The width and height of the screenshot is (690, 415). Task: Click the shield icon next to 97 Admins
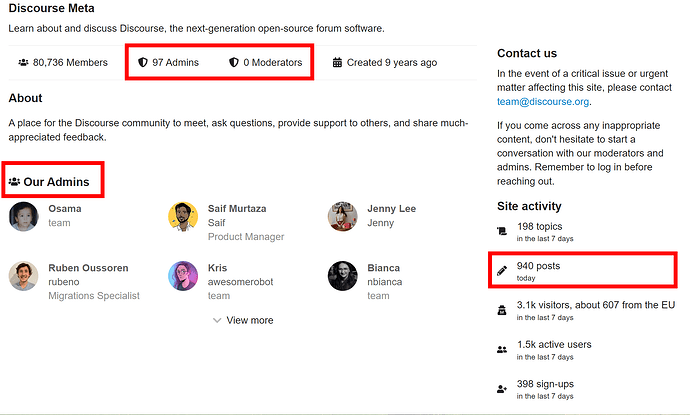pyautogui.click(x=143, y=62)
